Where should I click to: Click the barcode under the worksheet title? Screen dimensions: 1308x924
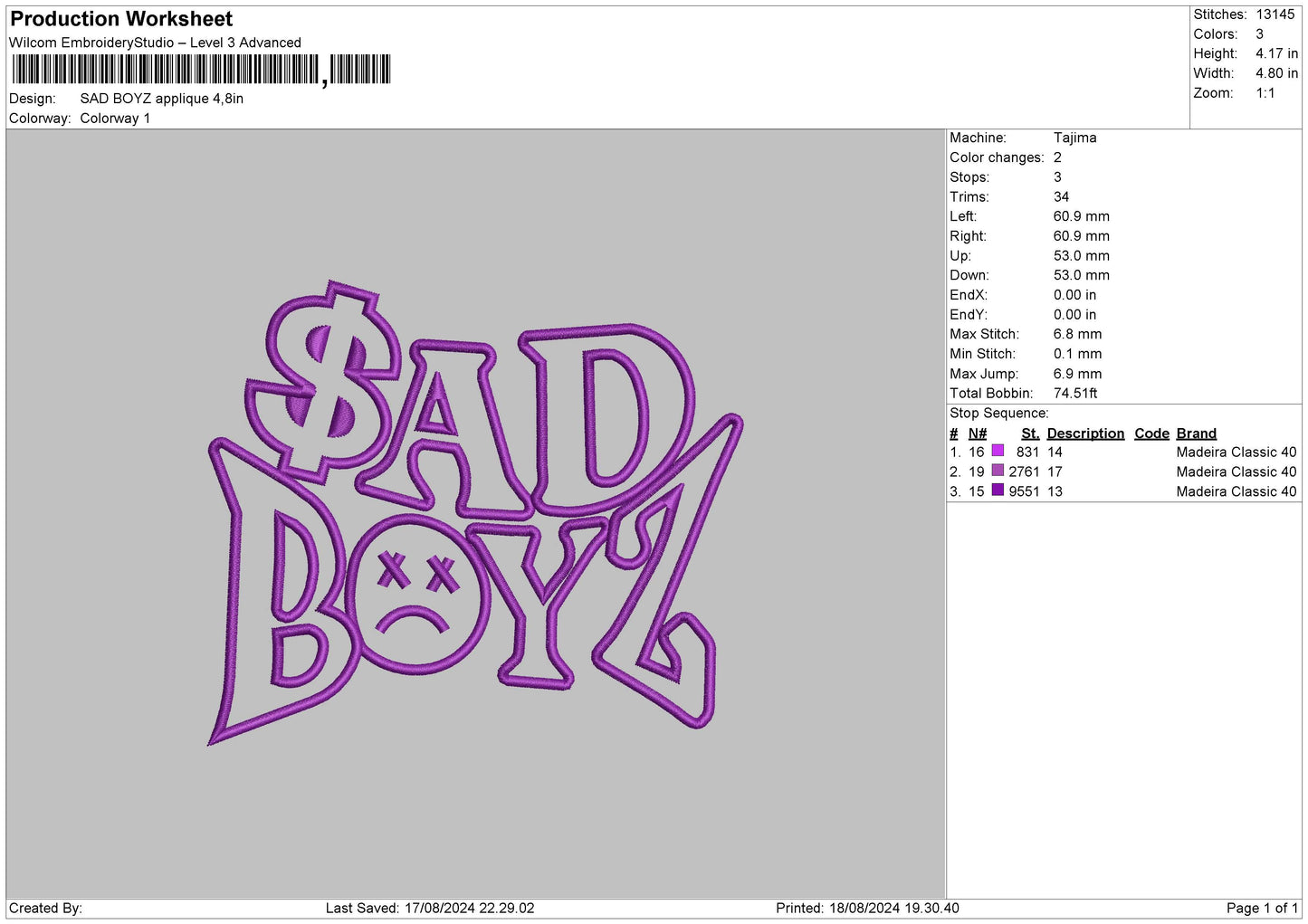(x=201, y=70)
